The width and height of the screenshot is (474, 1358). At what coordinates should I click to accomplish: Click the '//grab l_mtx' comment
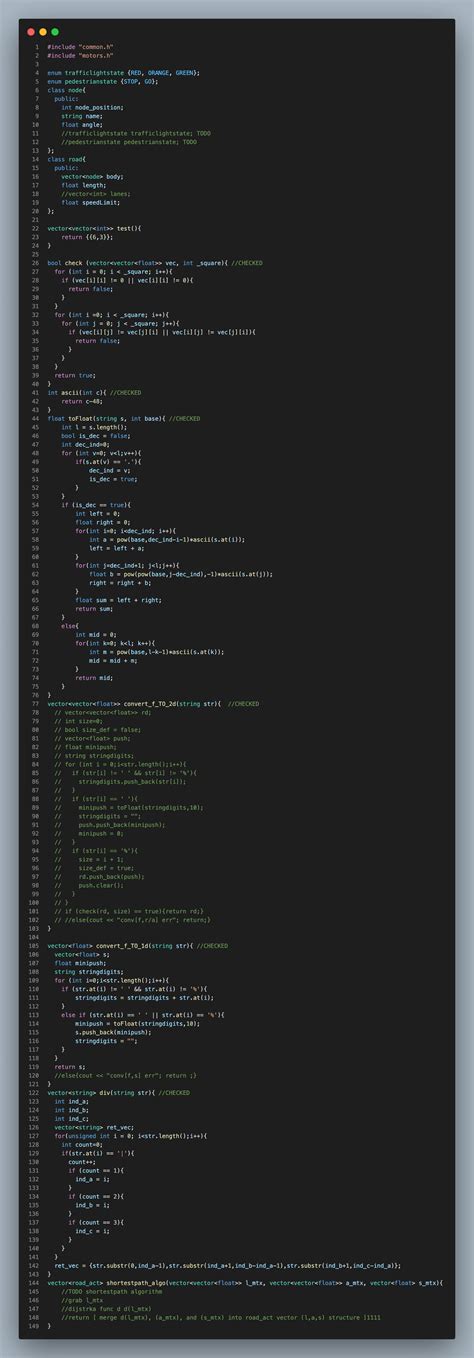point(83,1299)
